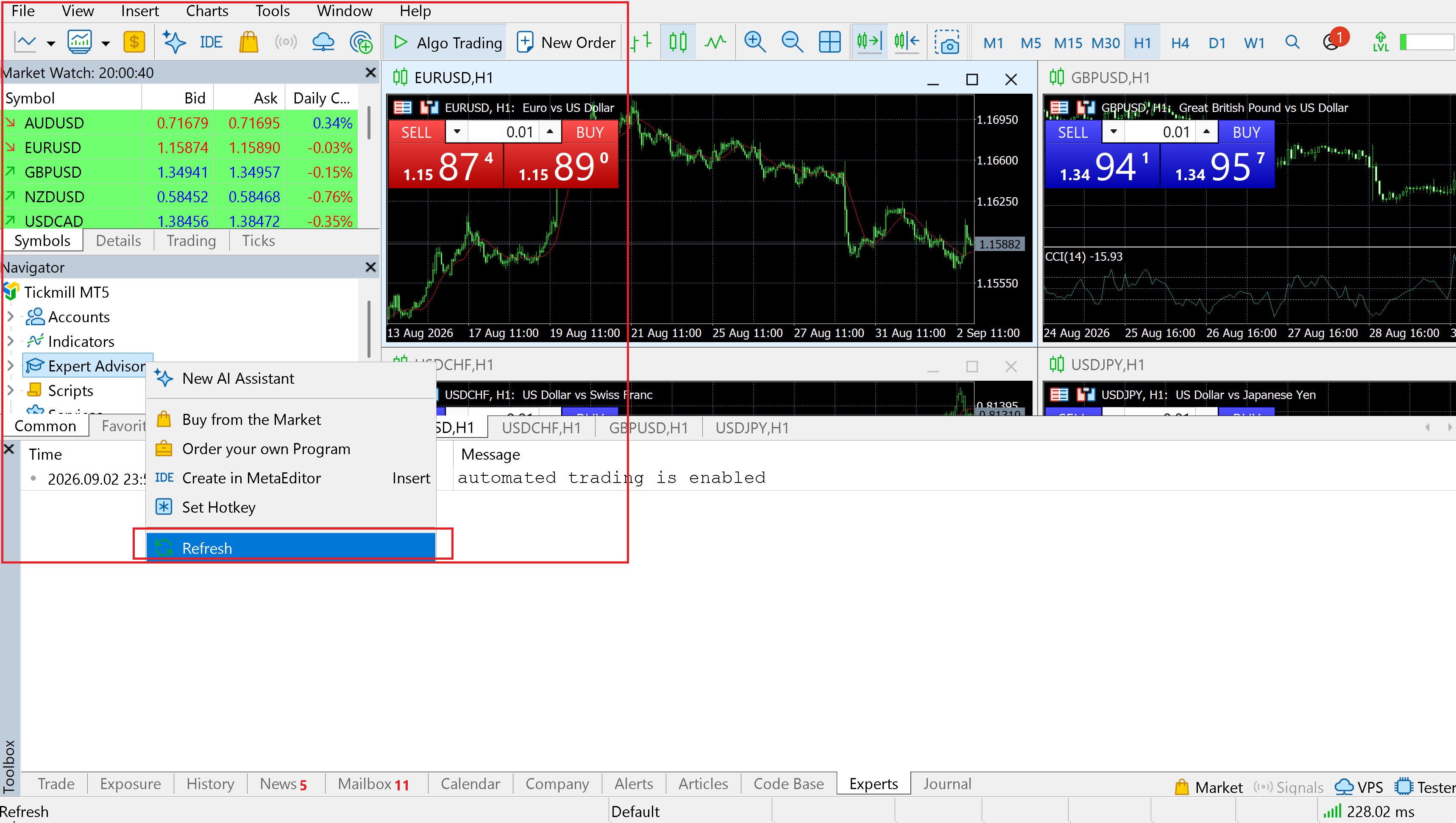
Task: Take a chart screenshot with the camera icon
Action: [x=947, y=42]
